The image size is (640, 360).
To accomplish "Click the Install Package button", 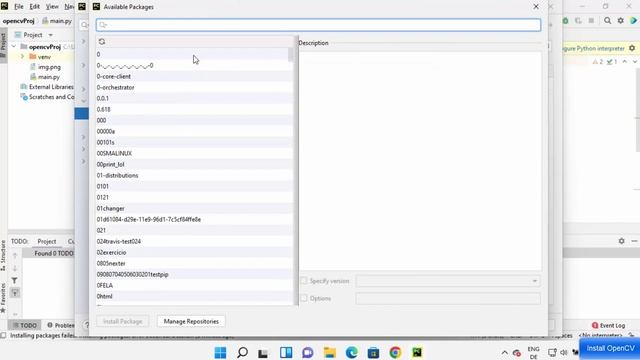I will point(122,322).
